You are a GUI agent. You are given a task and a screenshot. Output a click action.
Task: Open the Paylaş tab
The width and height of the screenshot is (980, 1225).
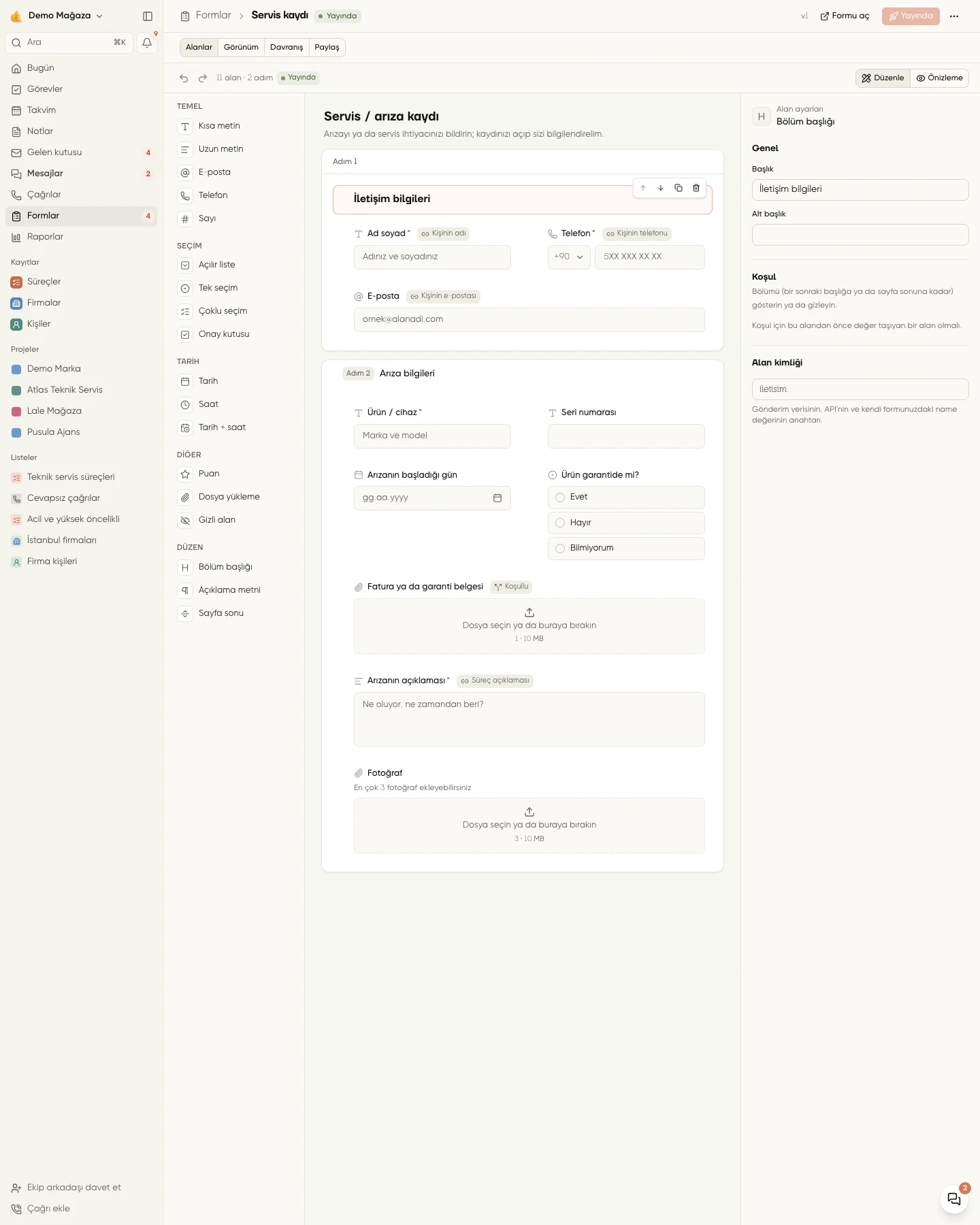click(x=327, y=48)
